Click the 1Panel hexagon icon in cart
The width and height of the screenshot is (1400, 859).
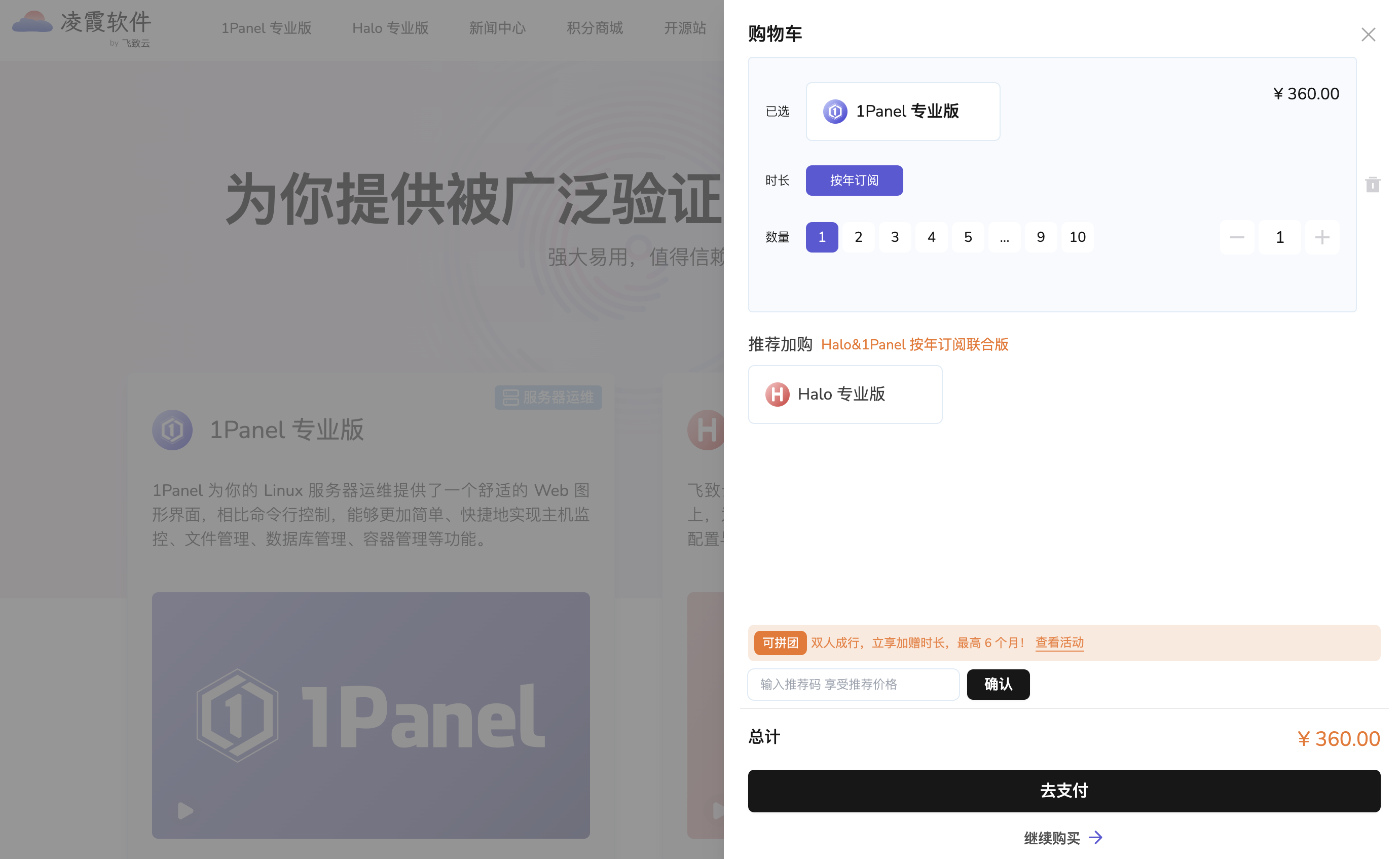coord(835,112)
